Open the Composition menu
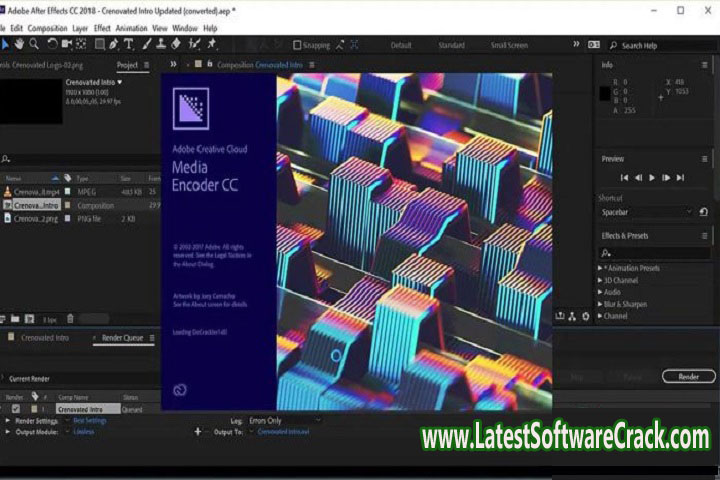 47,28
